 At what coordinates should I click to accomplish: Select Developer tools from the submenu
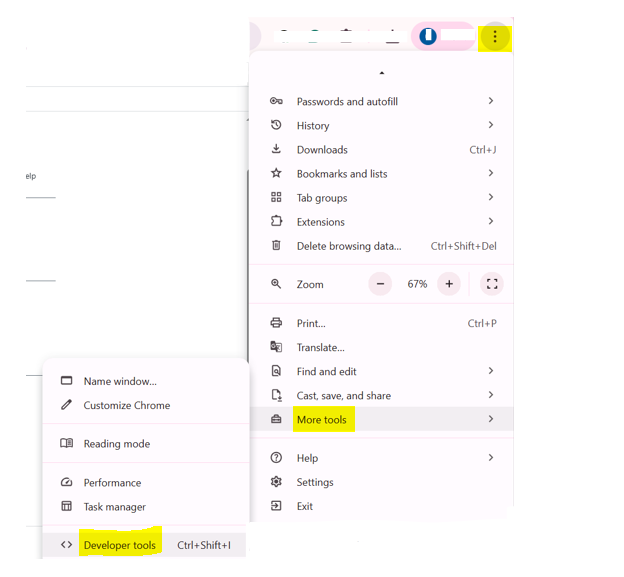(120, 545)
